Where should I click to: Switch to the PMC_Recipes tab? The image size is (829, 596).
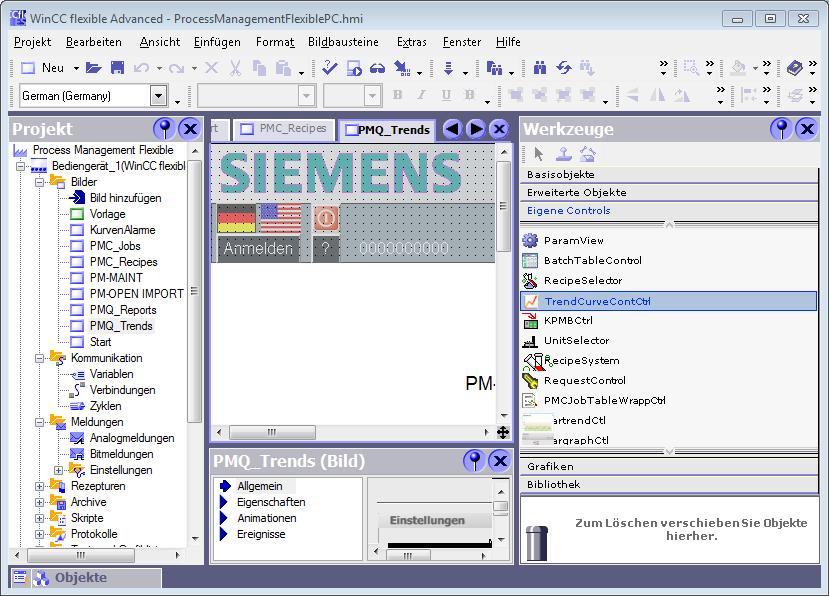[x=284, y=129]
